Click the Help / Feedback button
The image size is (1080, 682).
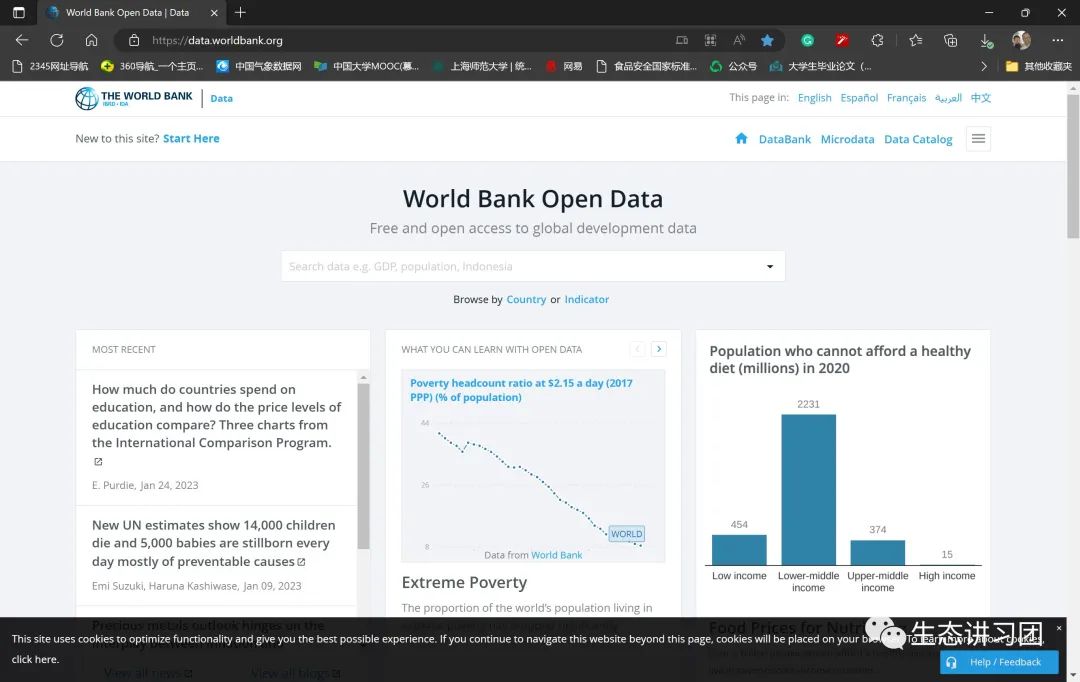point(999,662)
